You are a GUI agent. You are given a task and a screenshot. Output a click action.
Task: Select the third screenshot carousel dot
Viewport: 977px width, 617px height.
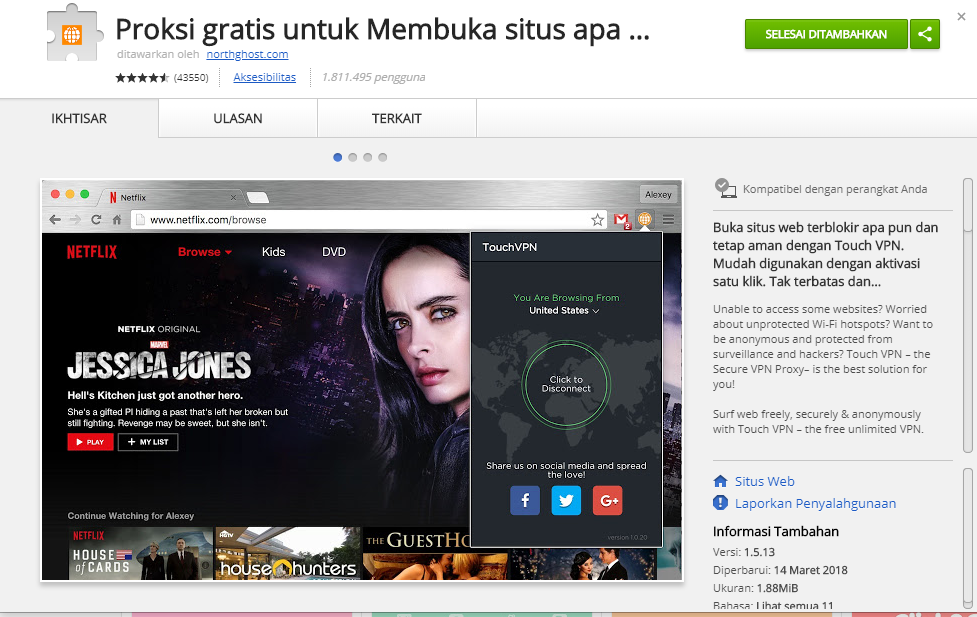click(368, 157)
